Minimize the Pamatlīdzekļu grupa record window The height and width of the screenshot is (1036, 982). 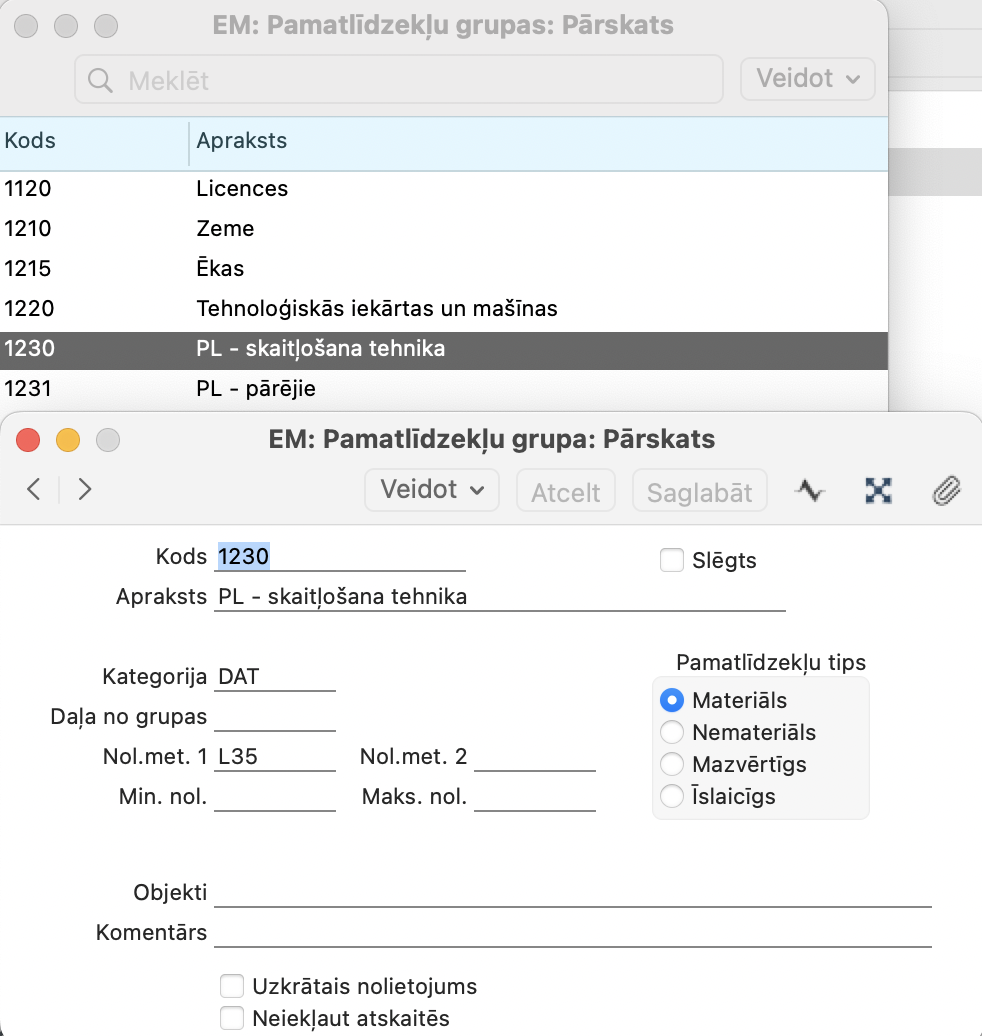tap(67, 440)
